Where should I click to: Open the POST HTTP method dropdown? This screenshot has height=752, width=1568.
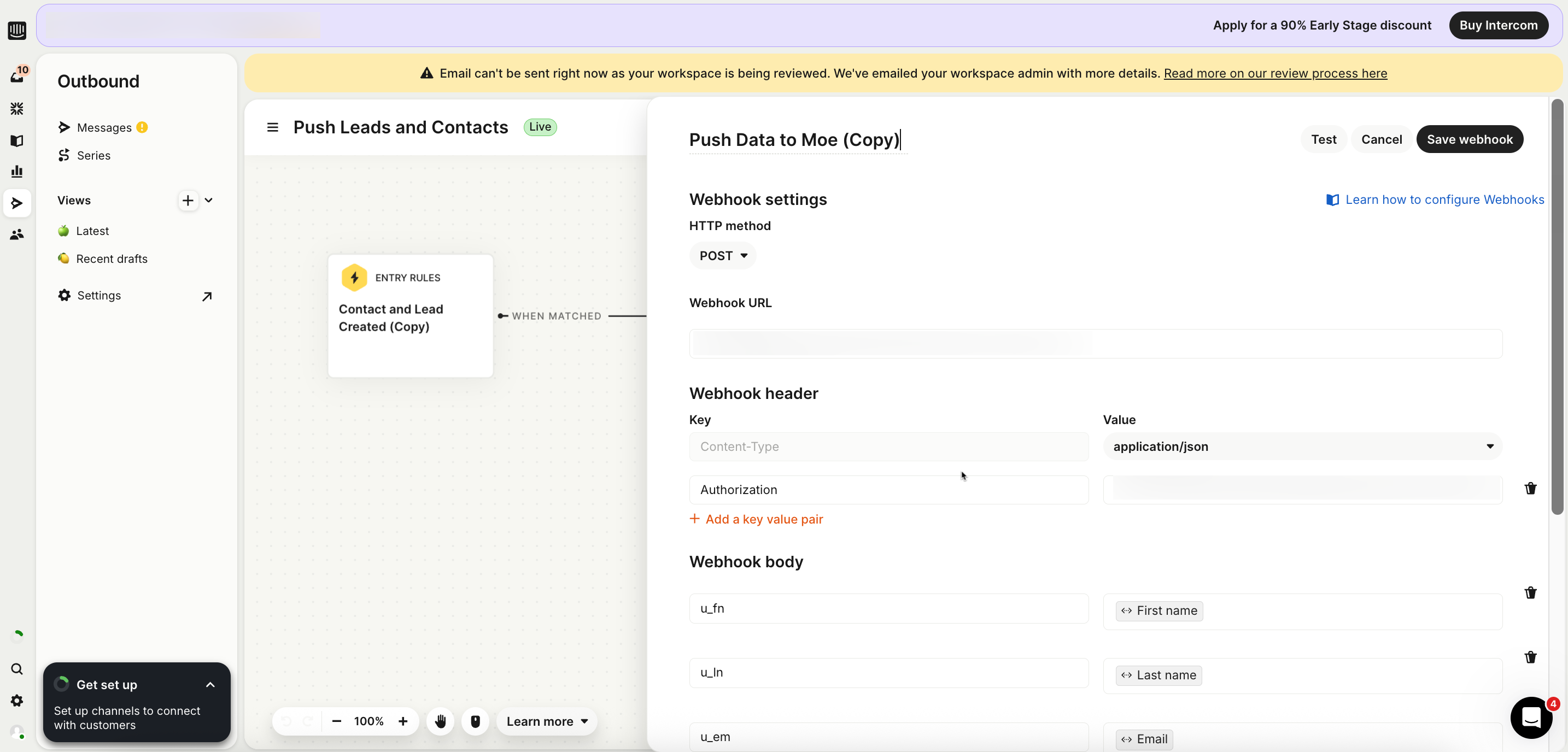(723, 256)
